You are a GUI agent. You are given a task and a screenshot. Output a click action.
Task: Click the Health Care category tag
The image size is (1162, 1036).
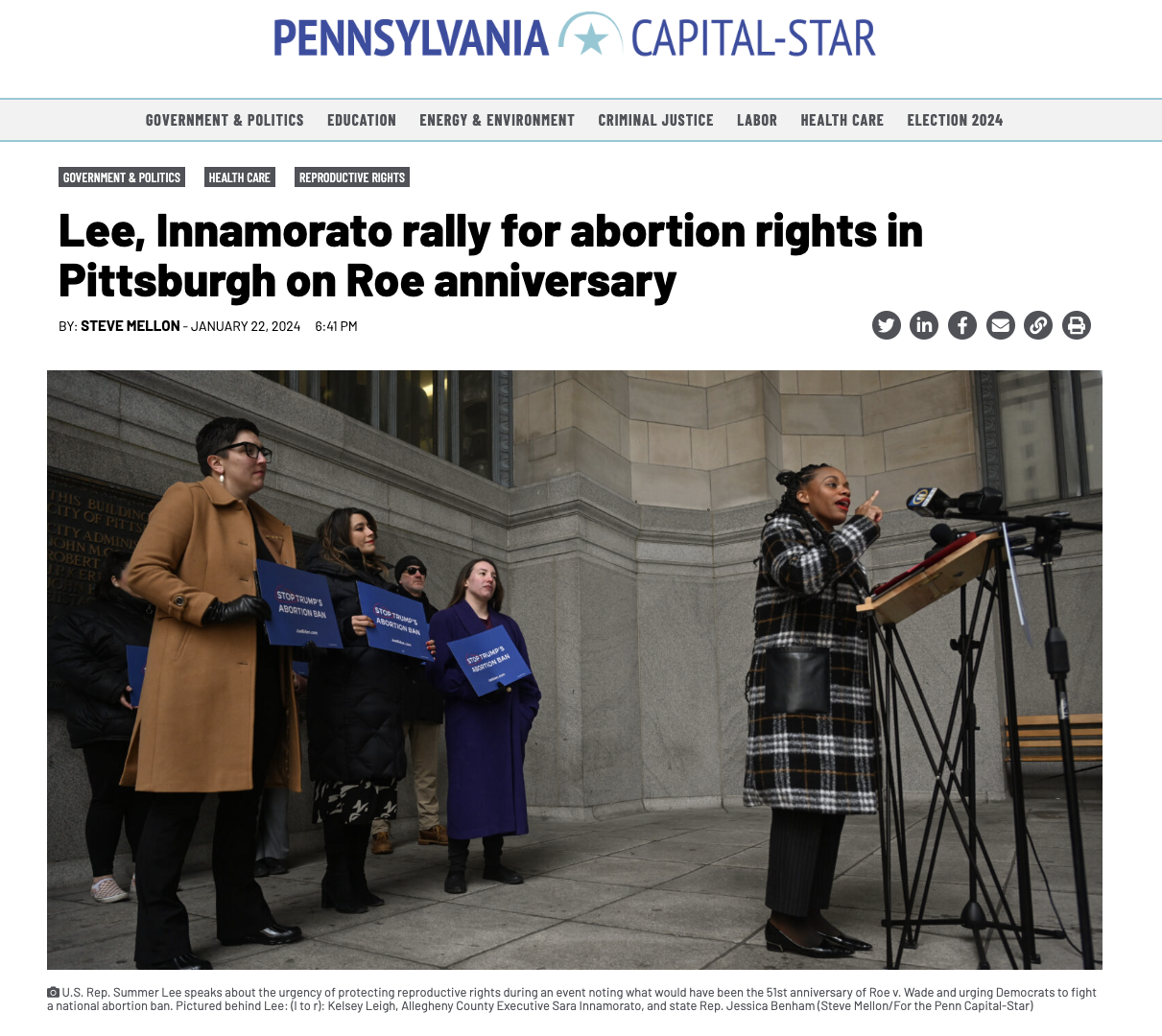click(x=240, y=177)
